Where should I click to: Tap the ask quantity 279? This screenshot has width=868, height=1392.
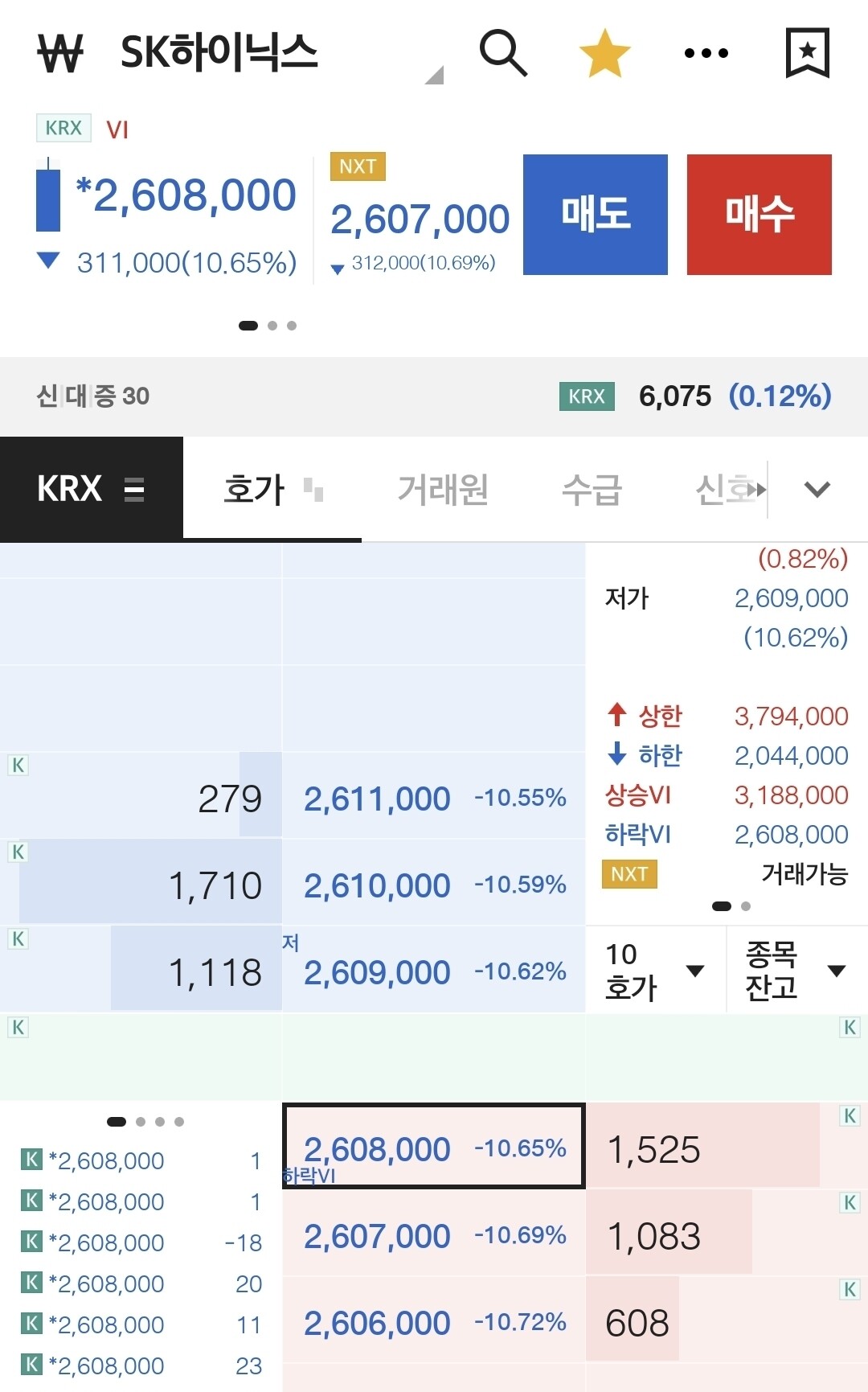point(230,799)
